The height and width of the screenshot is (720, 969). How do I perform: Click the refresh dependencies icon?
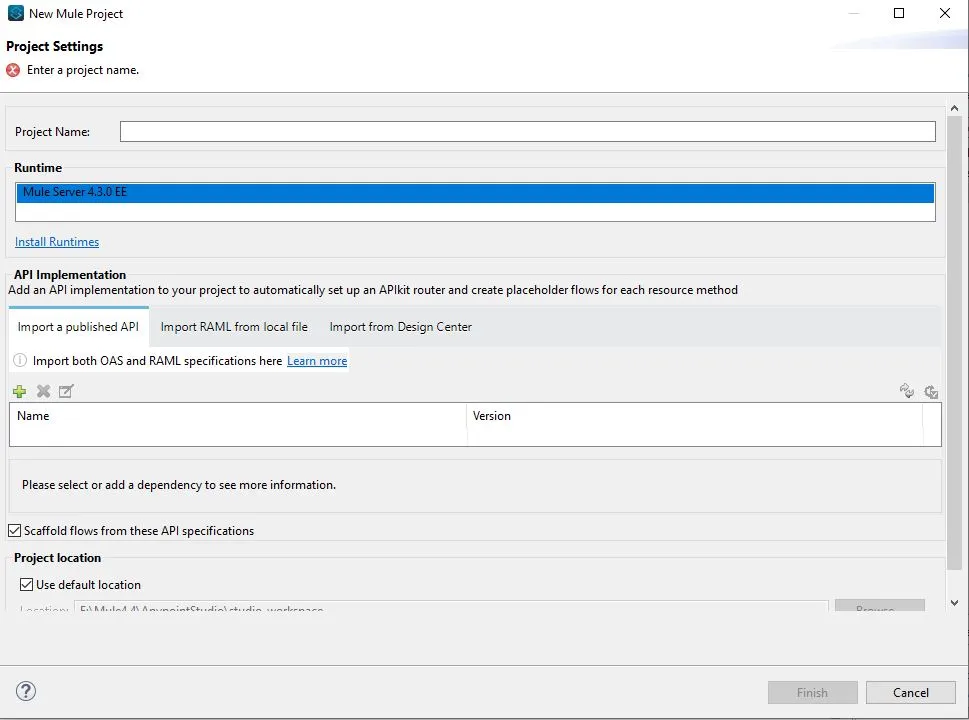tap(907, 391)
